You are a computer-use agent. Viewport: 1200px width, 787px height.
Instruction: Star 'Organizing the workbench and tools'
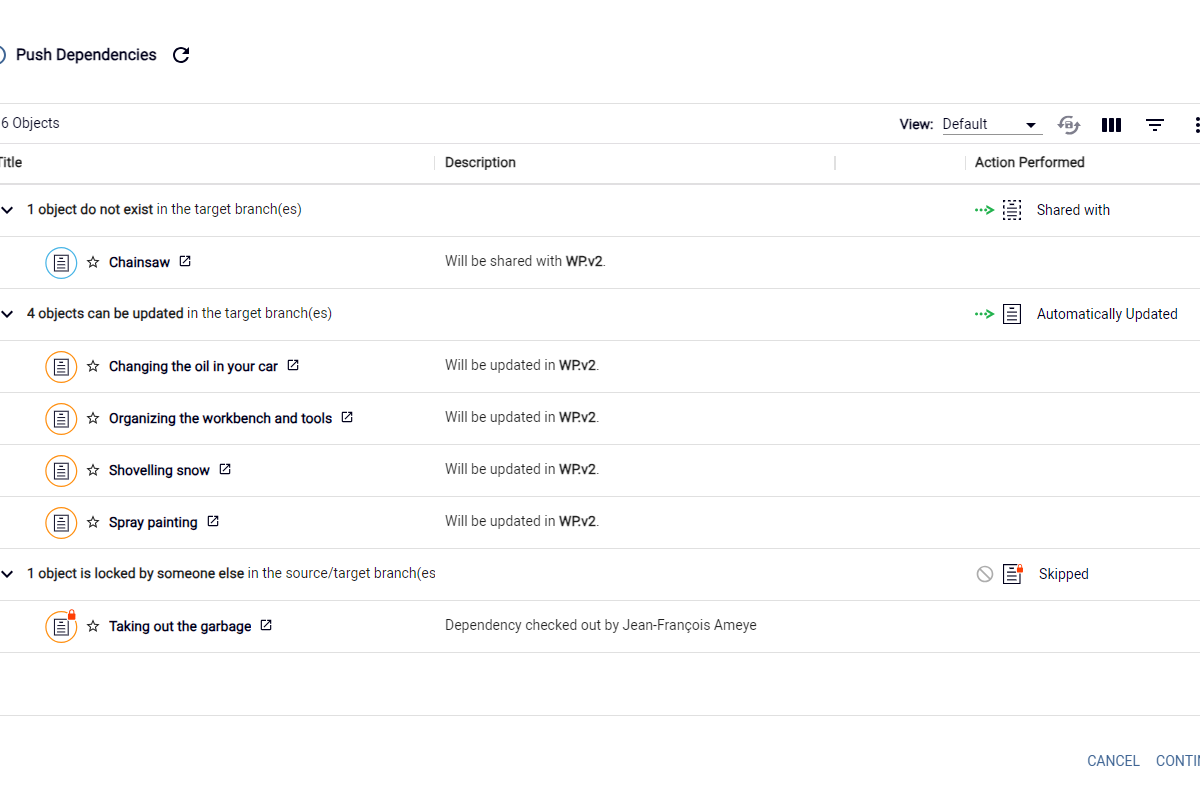point(93,418)
